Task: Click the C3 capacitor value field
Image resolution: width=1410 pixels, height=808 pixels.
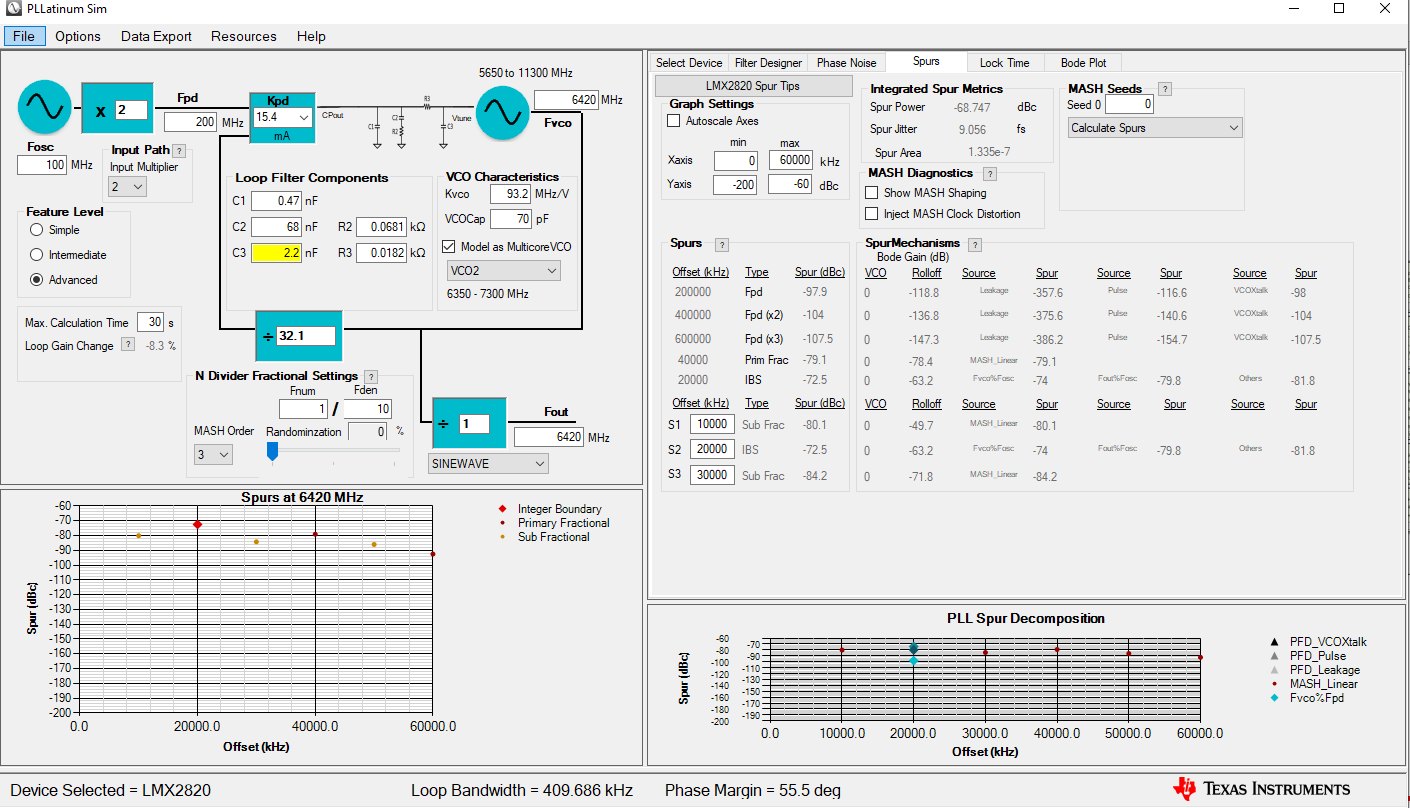Action: pyautogui.click(x=276, y=253)
